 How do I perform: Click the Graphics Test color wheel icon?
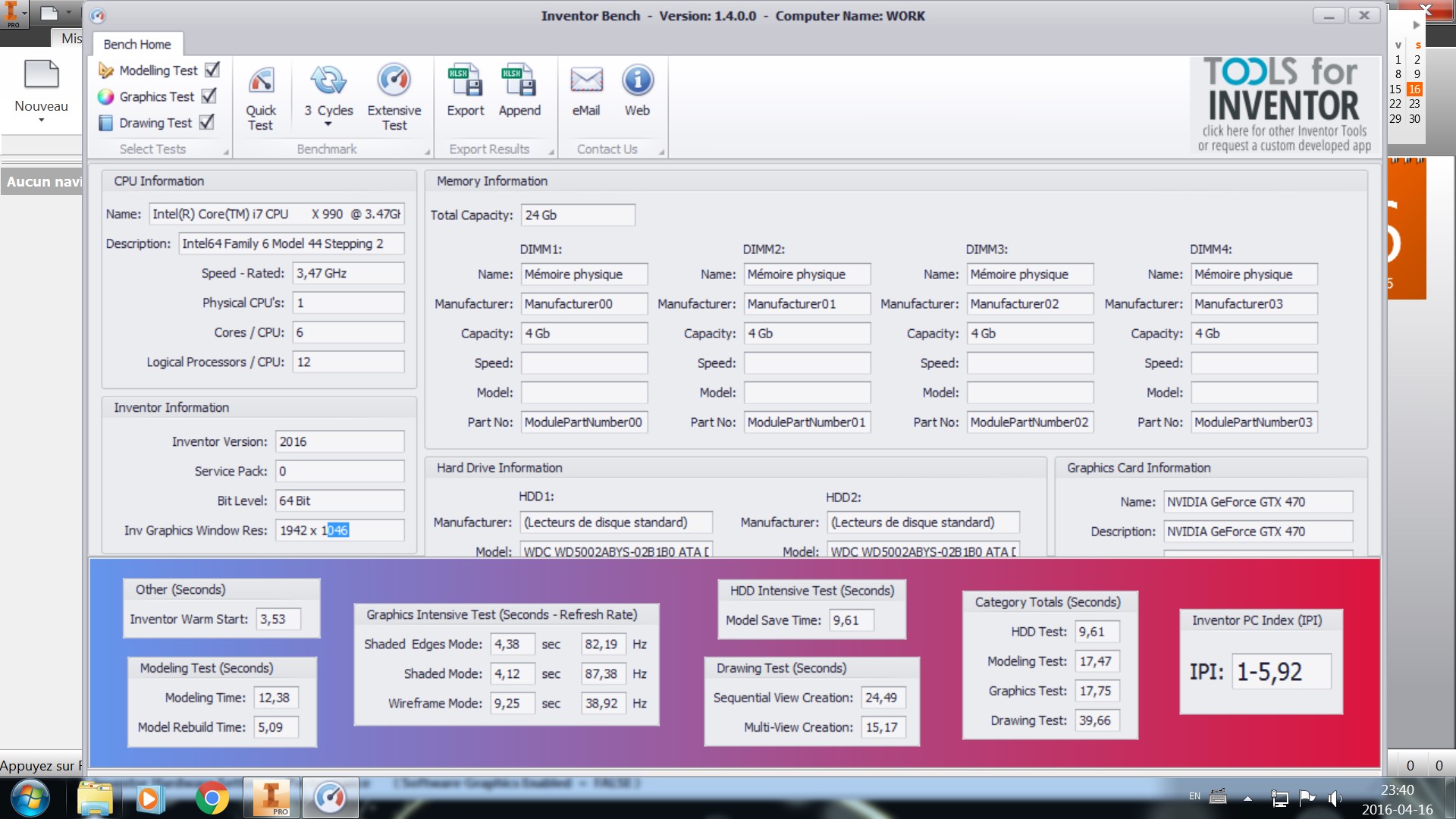pos(106,96)
